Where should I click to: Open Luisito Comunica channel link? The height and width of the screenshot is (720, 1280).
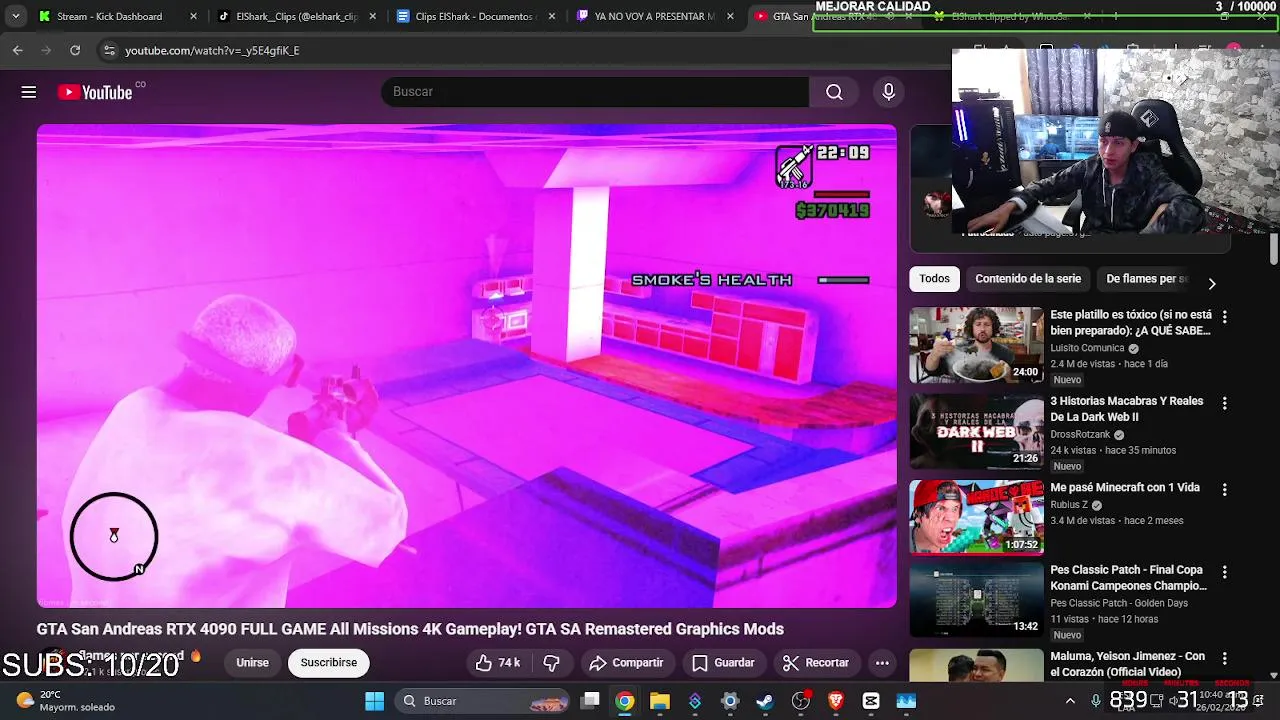(x=1087, y=348)
